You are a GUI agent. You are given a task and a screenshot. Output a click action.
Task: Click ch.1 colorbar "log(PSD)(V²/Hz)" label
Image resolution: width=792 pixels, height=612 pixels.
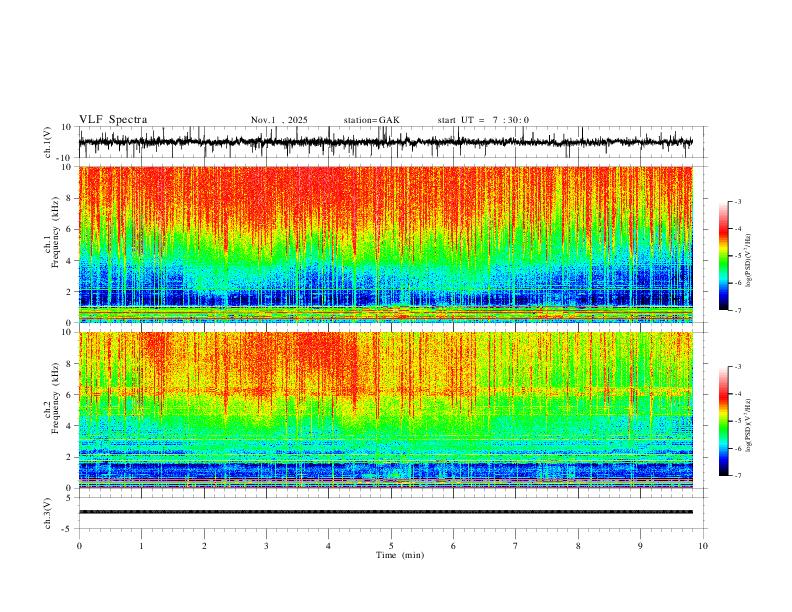click(748, 261)
